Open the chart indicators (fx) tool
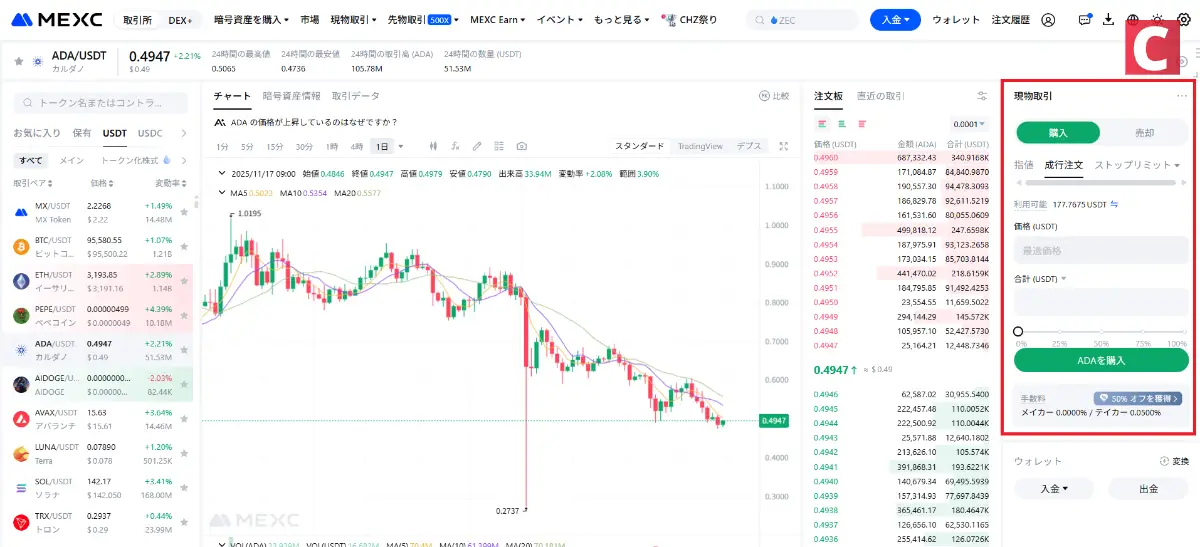Screen dimensions: 1200x547 point(456,146)
